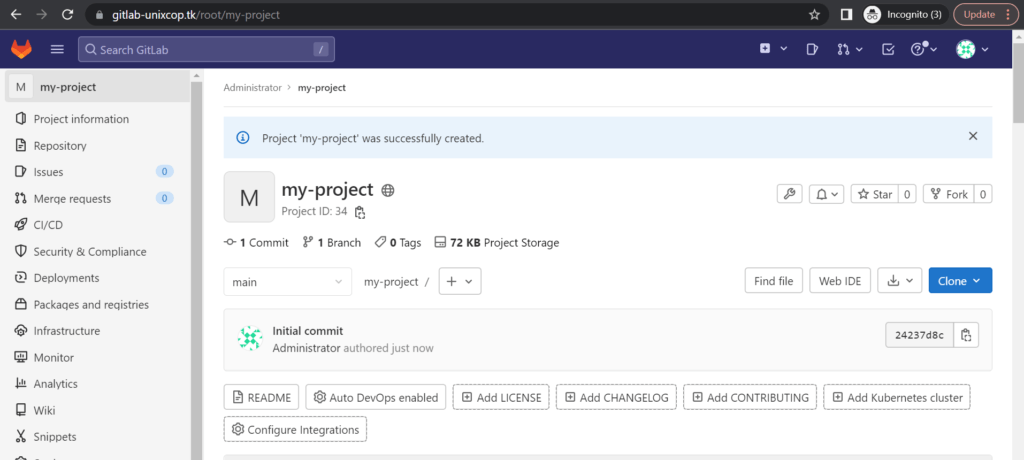Viewport: 1024px width, 460px height.
Task: Click the Add LICENSE button
Action: click(x=502, y=397)
